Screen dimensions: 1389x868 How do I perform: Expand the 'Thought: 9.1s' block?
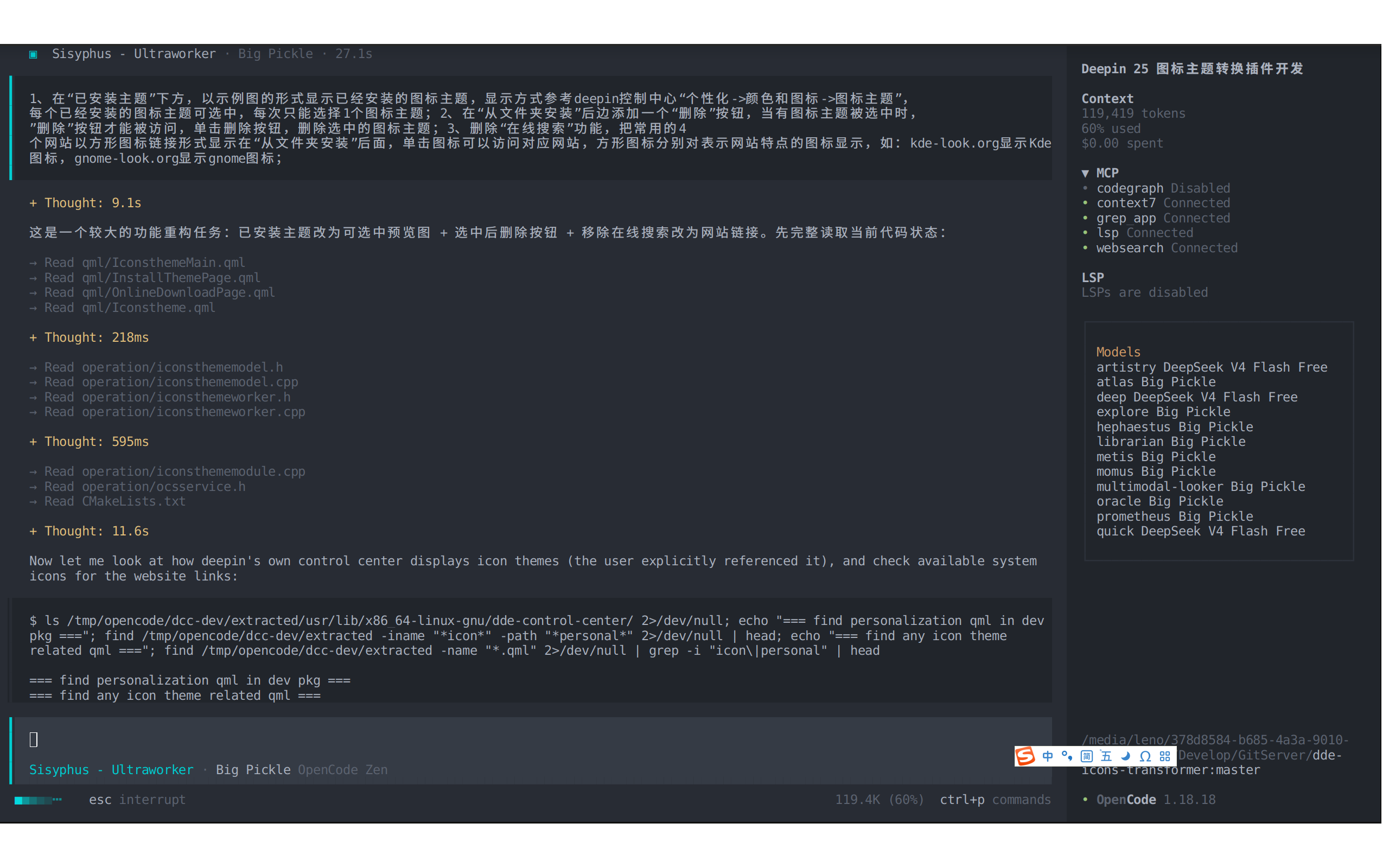point(85,203)
